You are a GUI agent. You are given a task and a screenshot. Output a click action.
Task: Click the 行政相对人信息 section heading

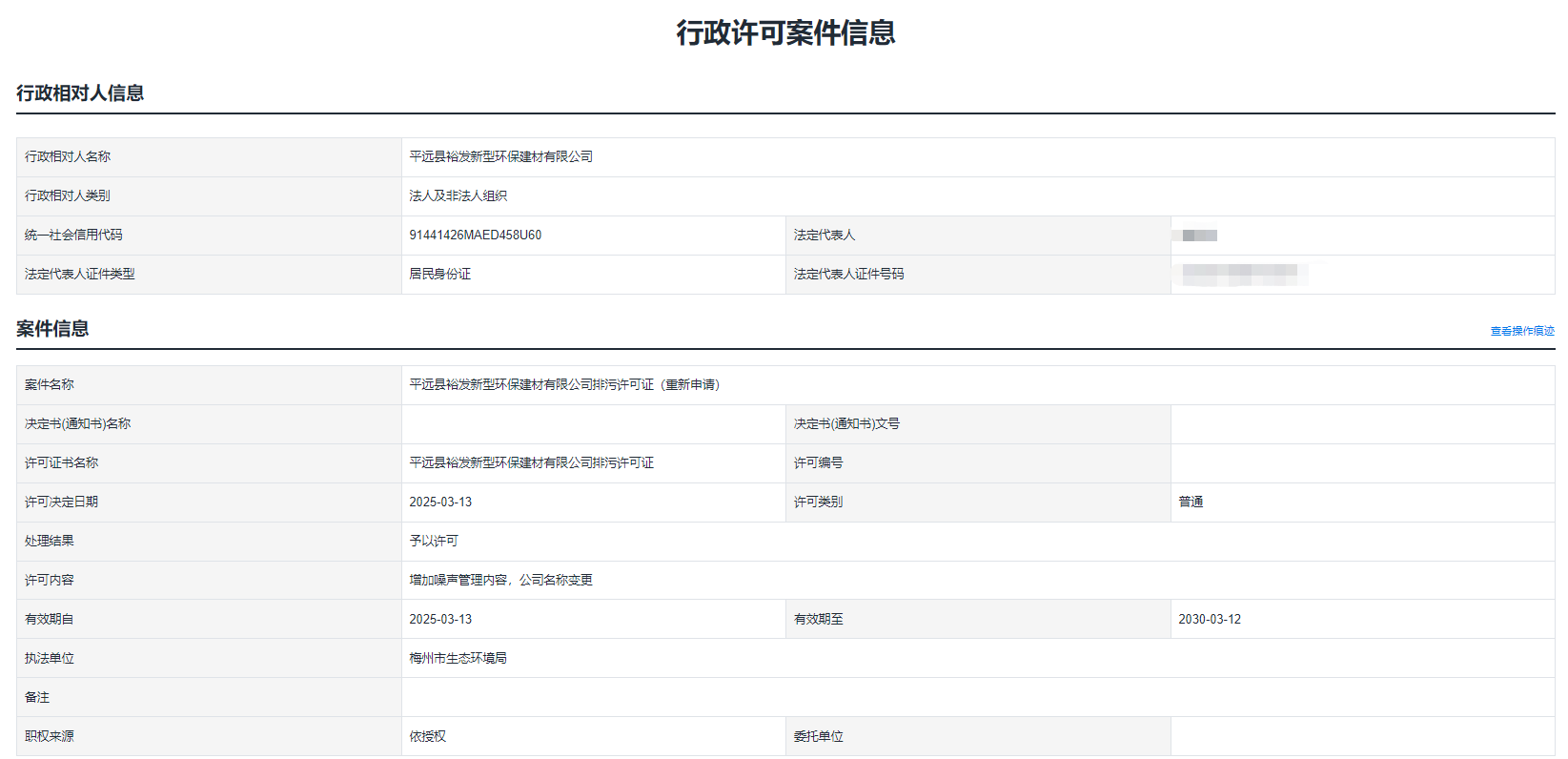click(x=80, y=93)
